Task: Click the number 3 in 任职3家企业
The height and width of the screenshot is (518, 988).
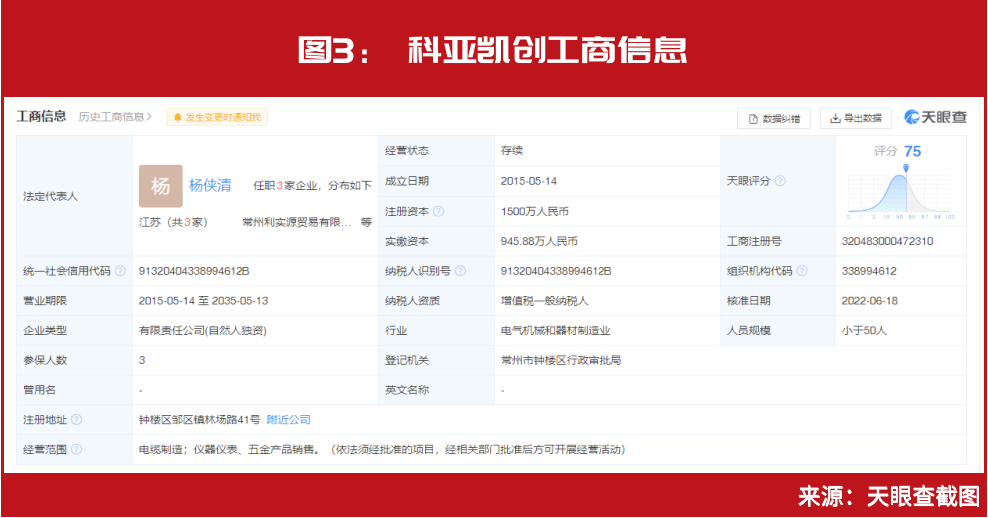Action: click(x=280, y=186)
